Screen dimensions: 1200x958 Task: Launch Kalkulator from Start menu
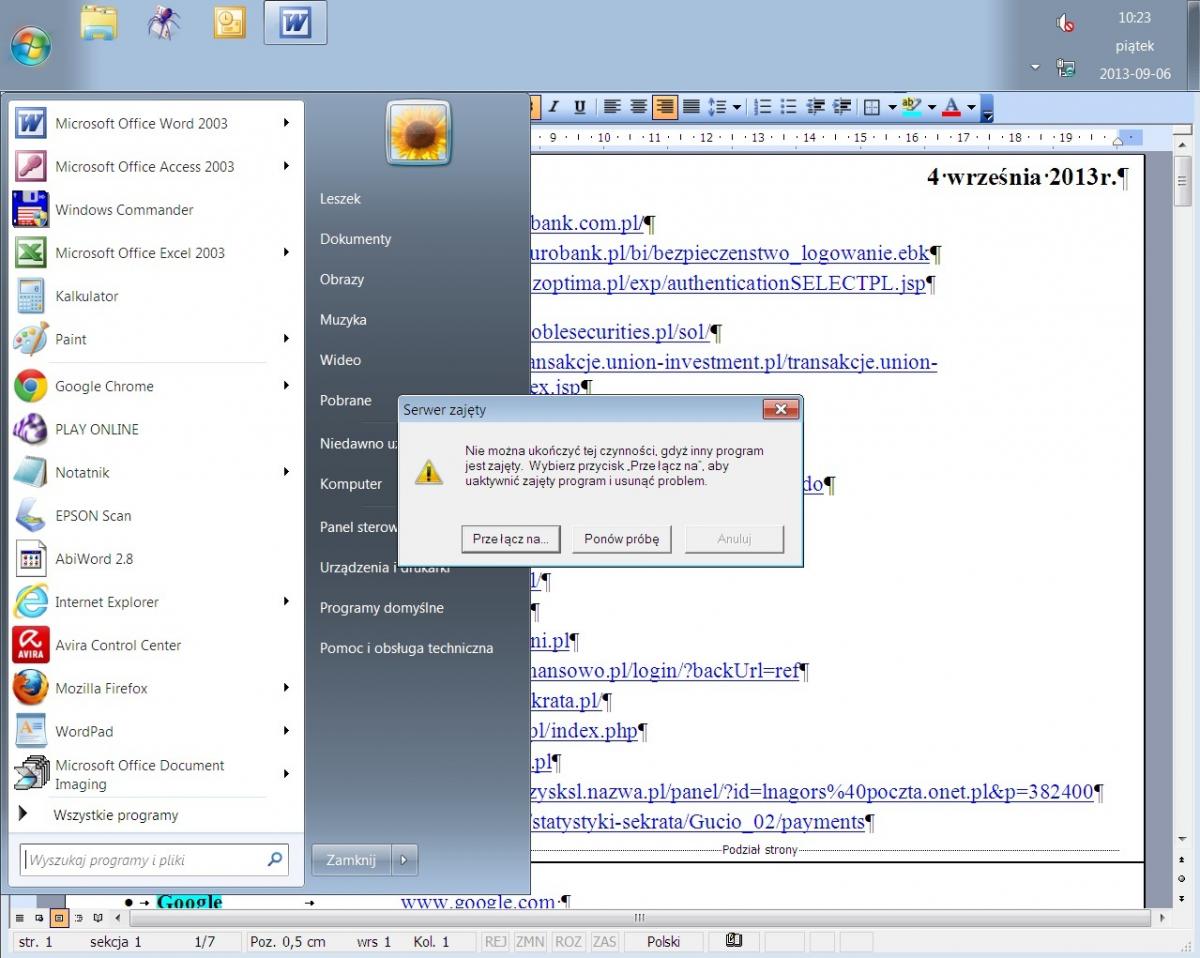click(x=87, y=296)
